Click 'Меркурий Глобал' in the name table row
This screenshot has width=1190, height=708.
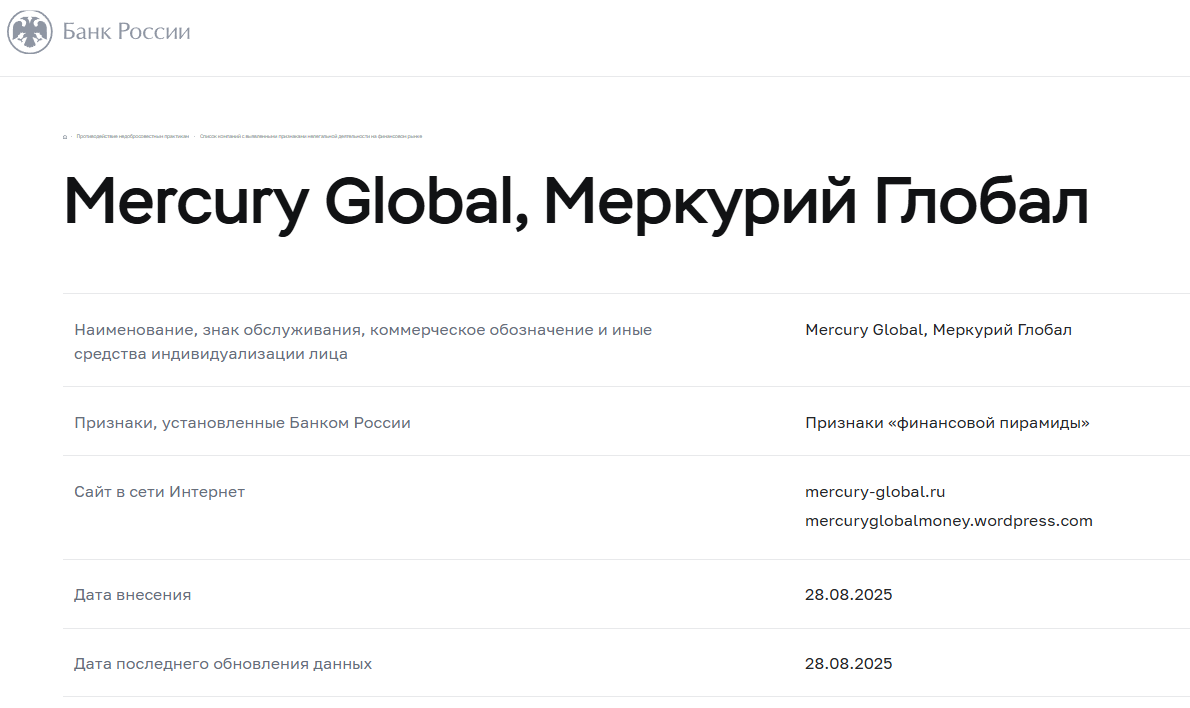coord(1002,329)
